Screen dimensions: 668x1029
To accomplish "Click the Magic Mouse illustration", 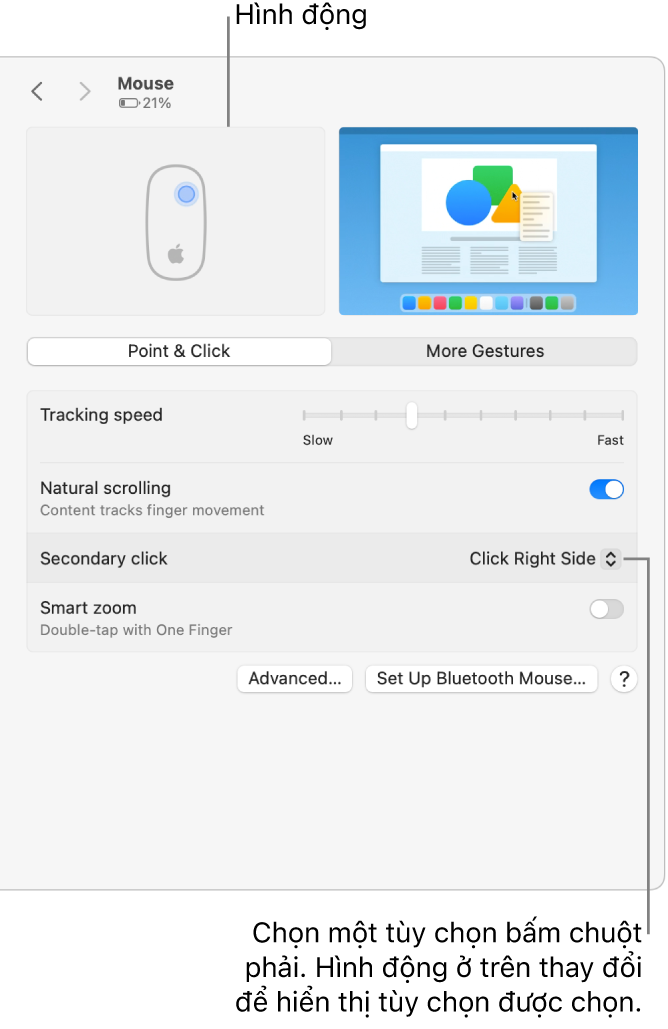I will pyautogui.click(x=176, y=222).
